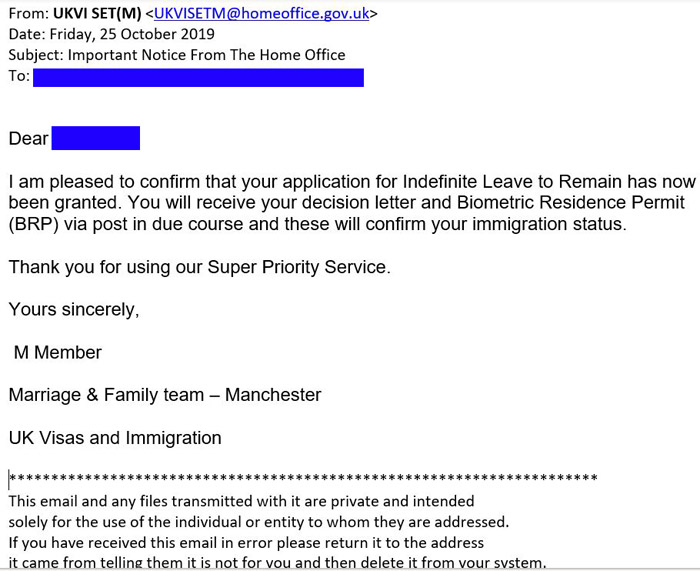Click the redacted name after "Dear"
Image resolution: width=700 pixels, height=571 pixels.
click(x=95, y=138)
